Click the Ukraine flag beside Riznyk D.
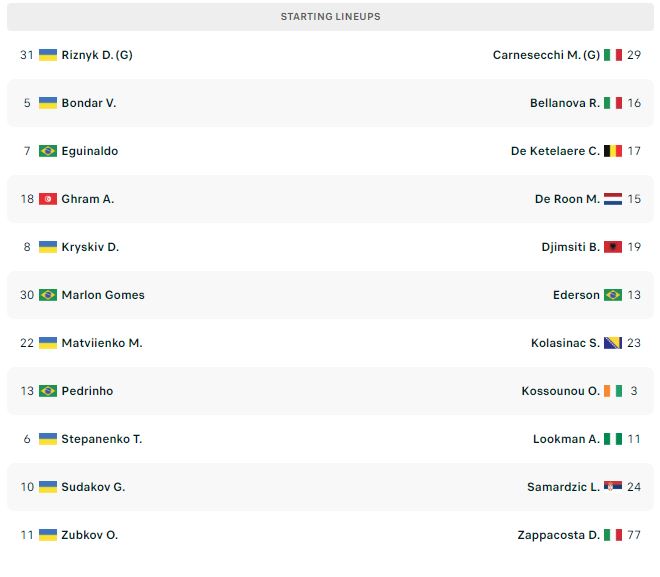Screen dimensions: 660x577 (x=48, y=55)
